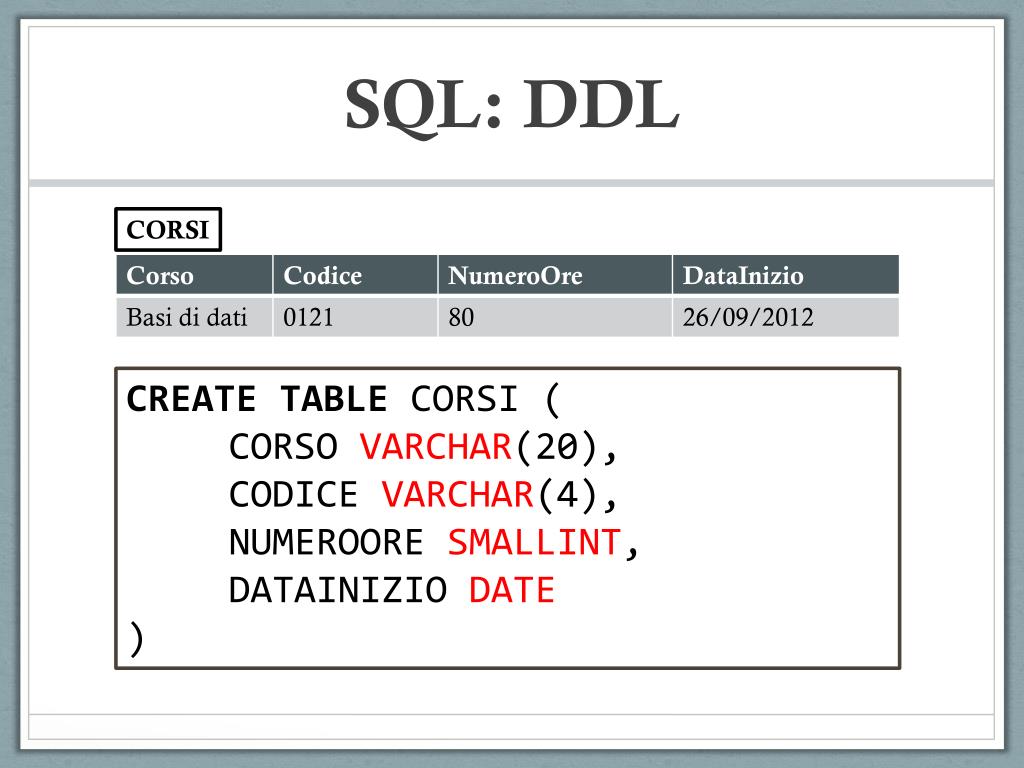1024x768 pixels.
Task: Click the DATAINIZIO field name
Action: coord(338,590)
